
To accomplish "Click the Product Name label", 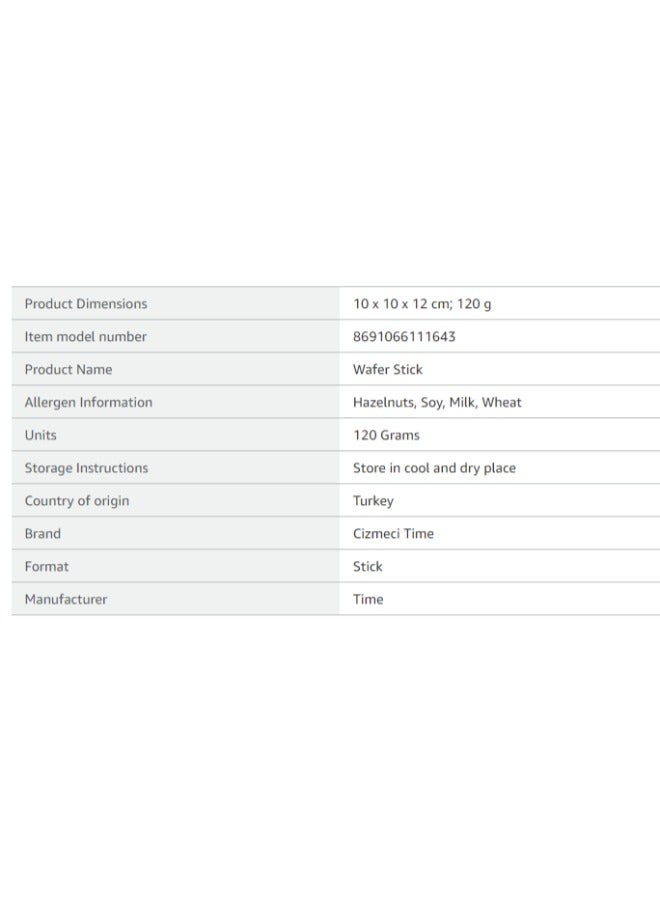I will 68,369.
